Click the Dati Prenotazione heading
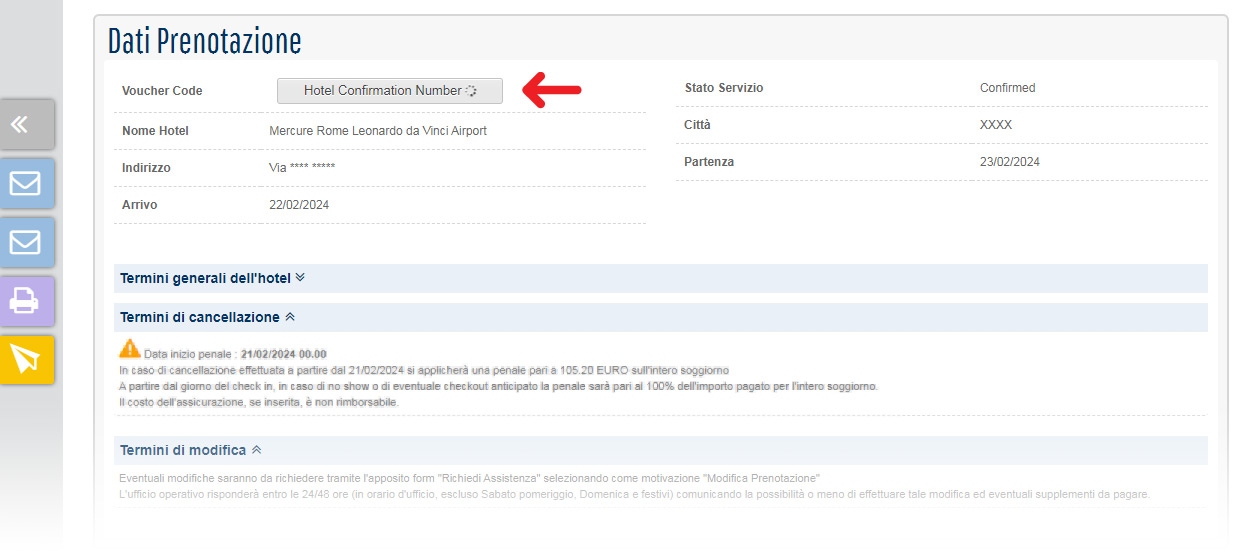Viewport: 1243px width, 554px height. [204, 41]
